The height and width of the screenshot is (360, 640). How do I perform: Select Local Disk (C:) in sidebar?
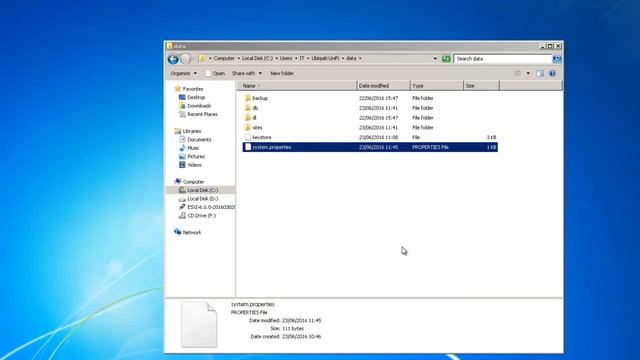click(x=202, y=190)
